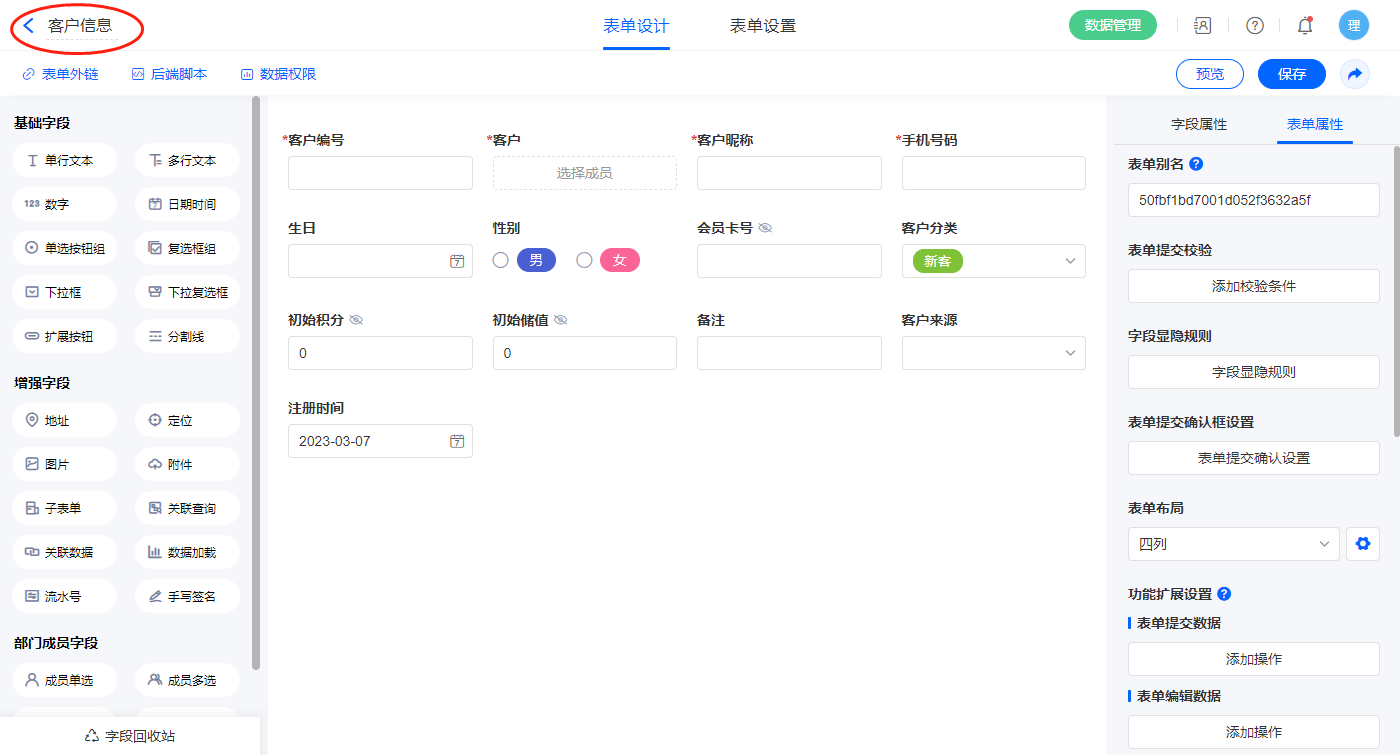1400x755 pixels.
Task: Click the 保存 button
Action: click(1291, 74)
